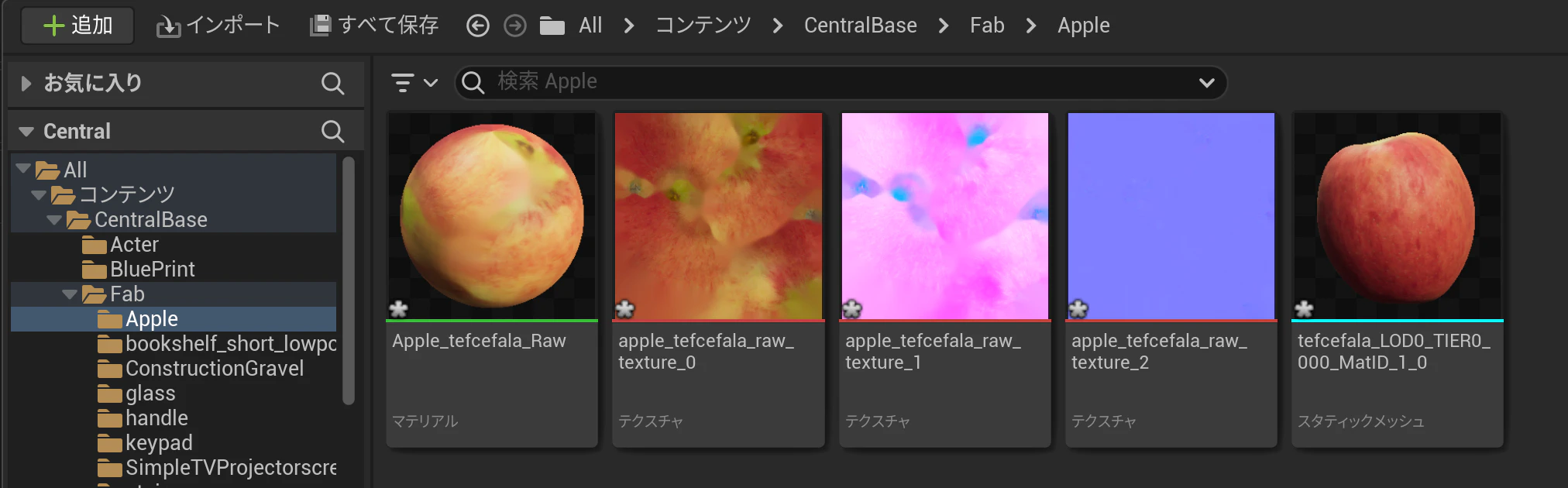Click the folder icon before the All breadcrumb

[x=552, y=26]
